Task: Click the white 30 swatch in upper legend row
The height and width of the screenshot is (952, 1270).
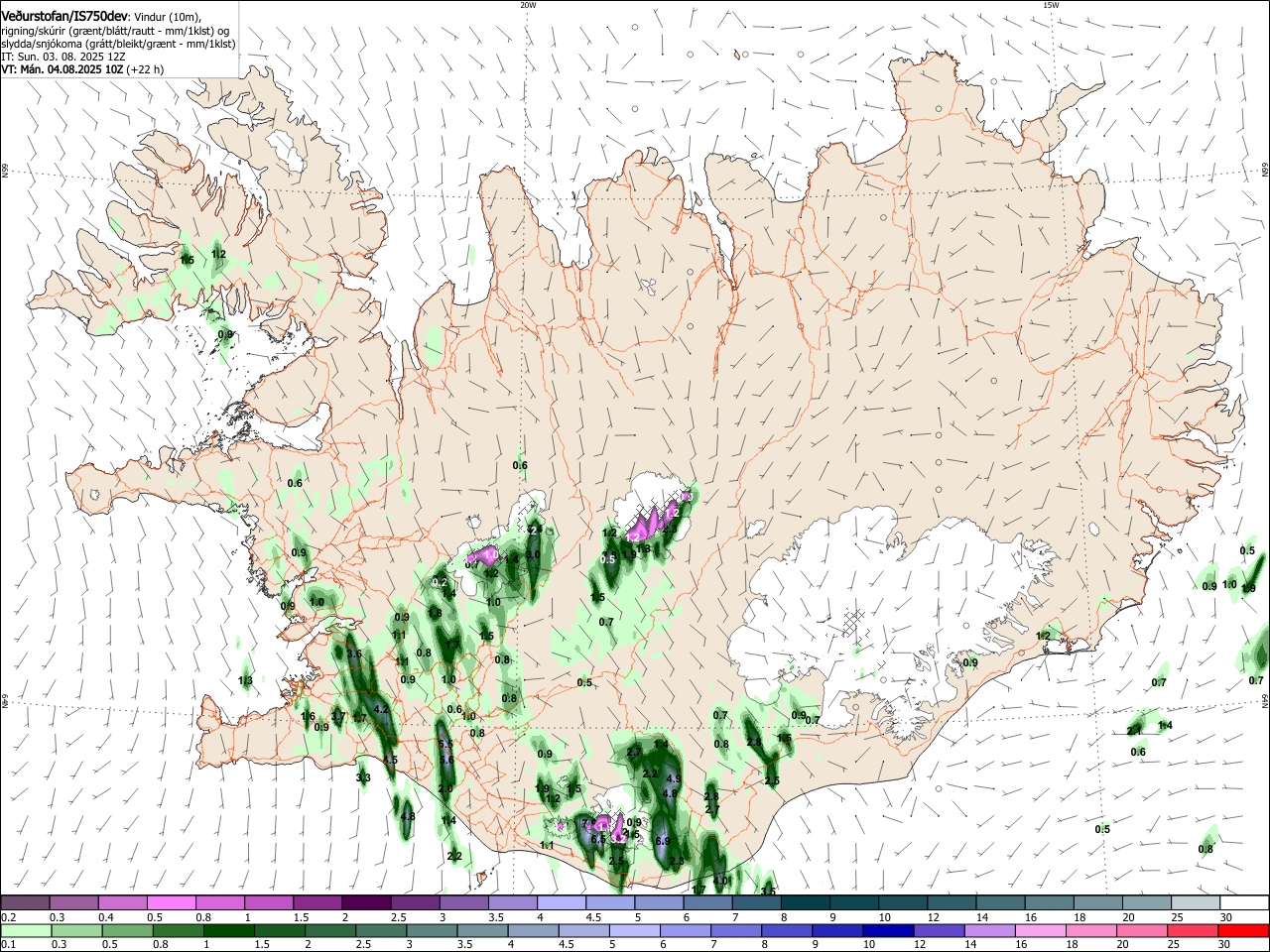Action: (x=1242, y=903)
